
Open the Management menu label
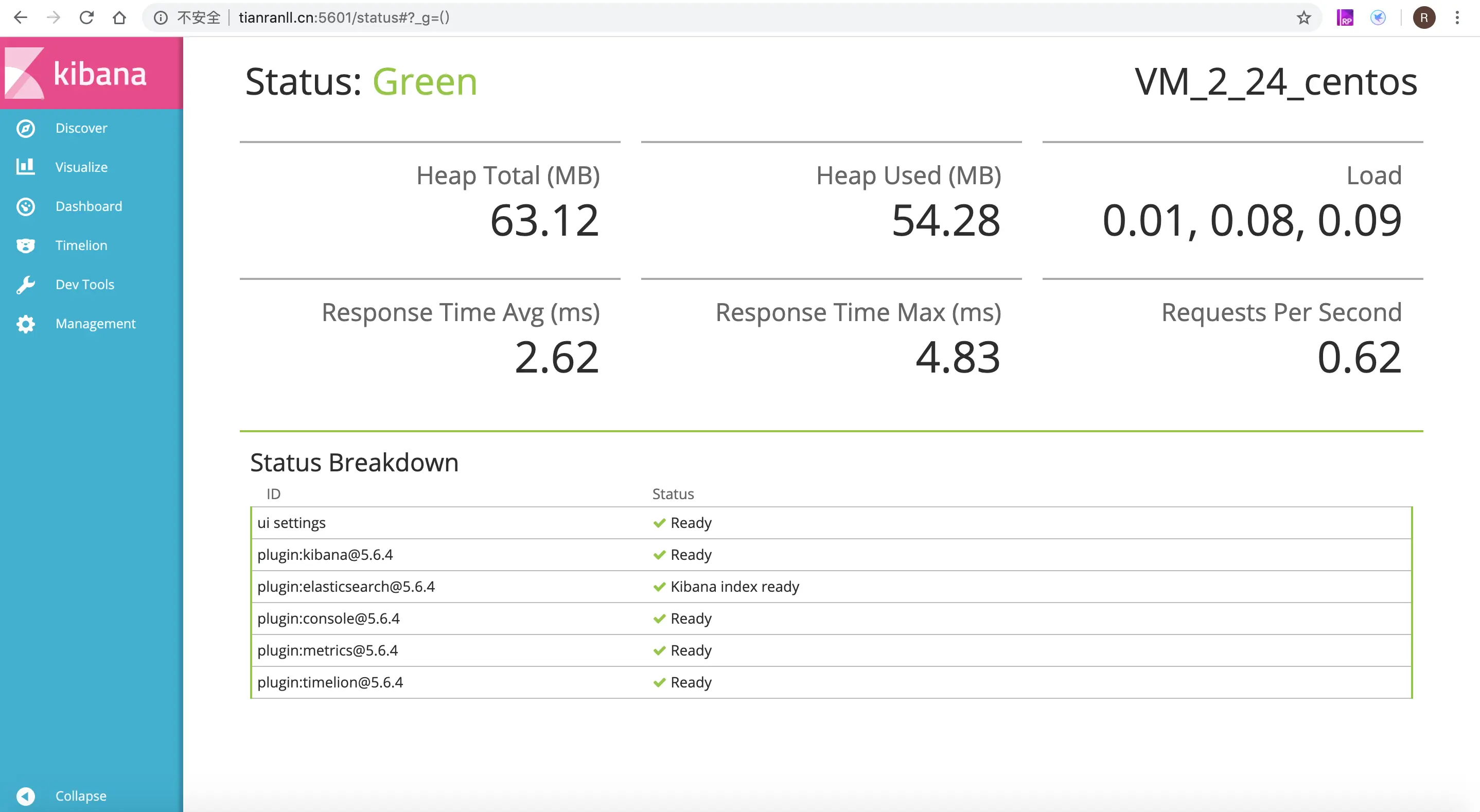(x=95, y=324)
